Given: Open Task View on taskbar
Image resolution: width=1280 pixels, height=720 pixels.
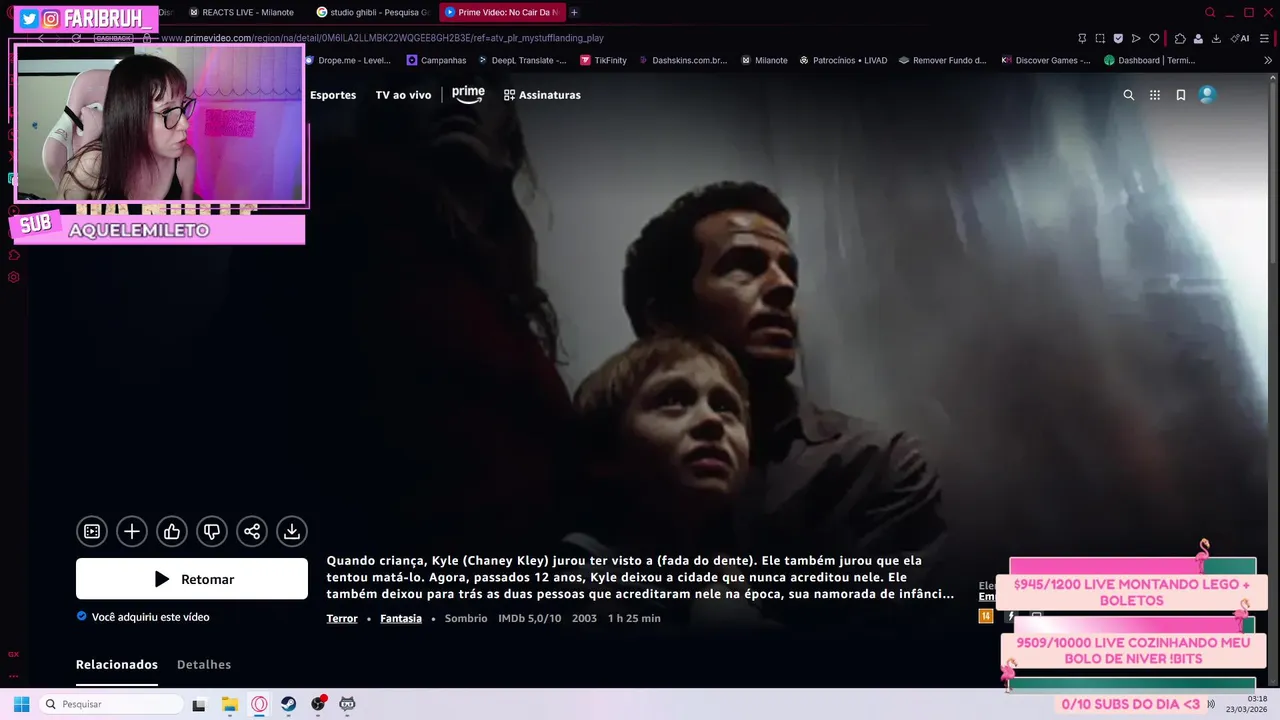Looking at the screenshot, I should pyautogui.click(x=199, y=704).
